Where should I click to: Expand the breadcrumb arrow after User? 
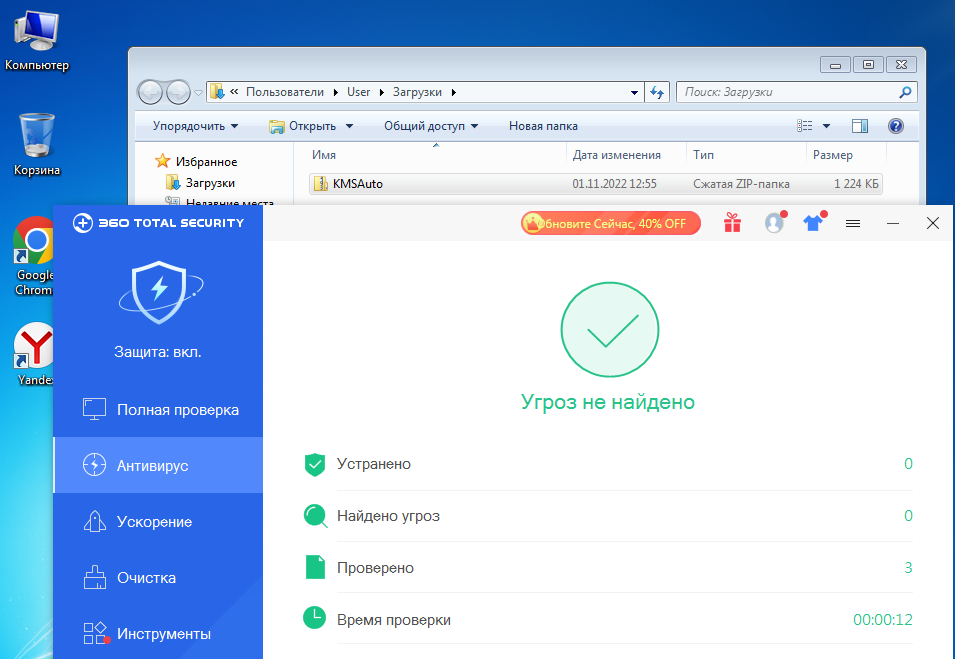pyautogui.click(x=382, y=93)
